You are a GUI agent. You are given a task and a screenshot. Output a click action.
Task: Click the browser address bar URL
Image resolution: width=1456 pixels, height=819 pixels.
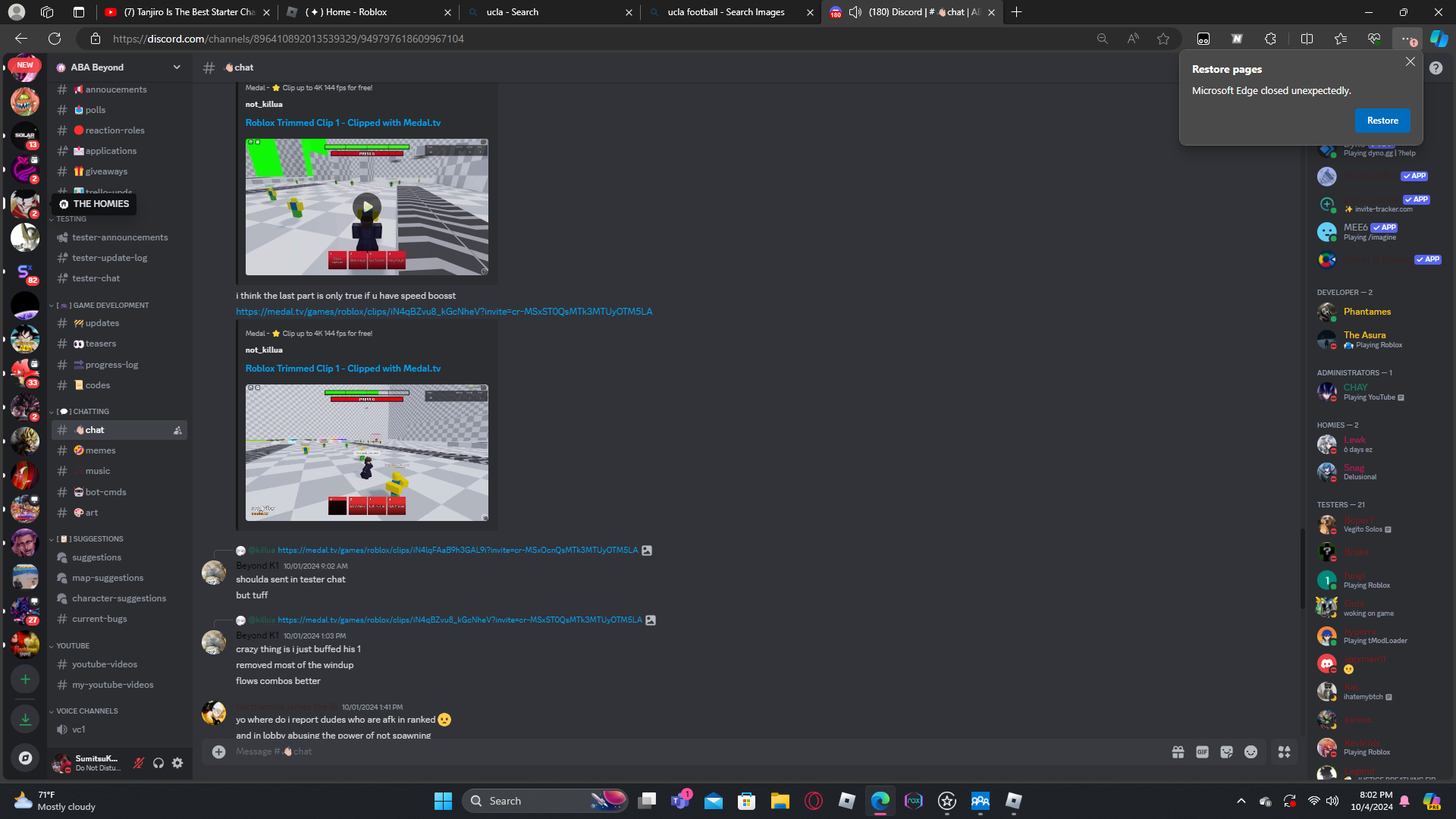(x=288, y=39)
